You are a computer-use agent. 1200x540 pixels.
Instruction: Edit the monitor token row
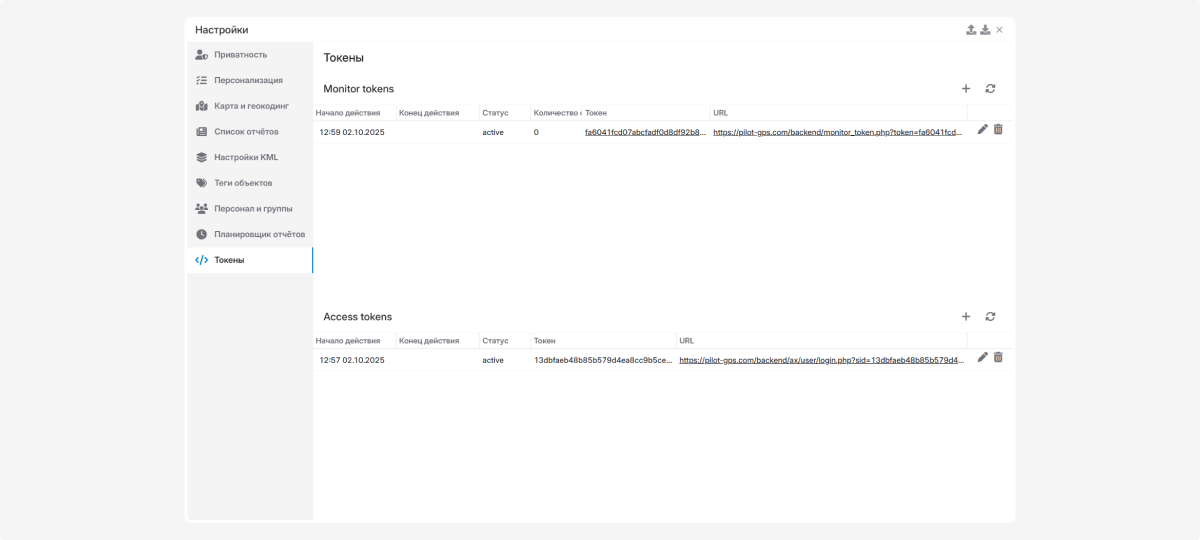click(983, 130)
